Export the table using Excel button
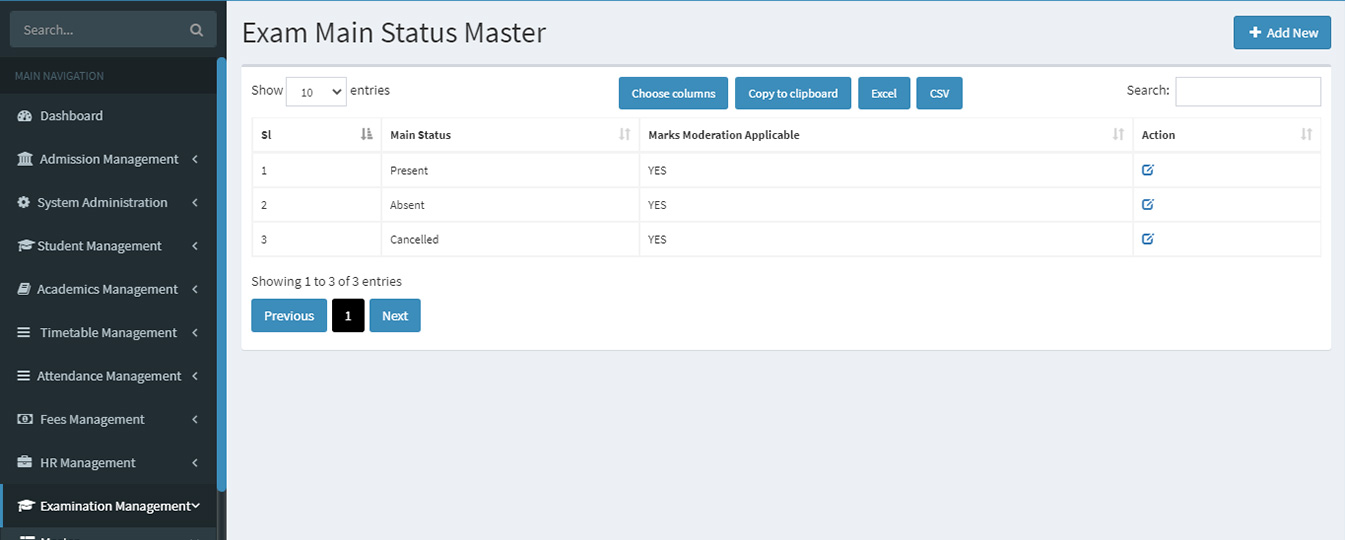The image size is (1345, 540). [884, 94]
